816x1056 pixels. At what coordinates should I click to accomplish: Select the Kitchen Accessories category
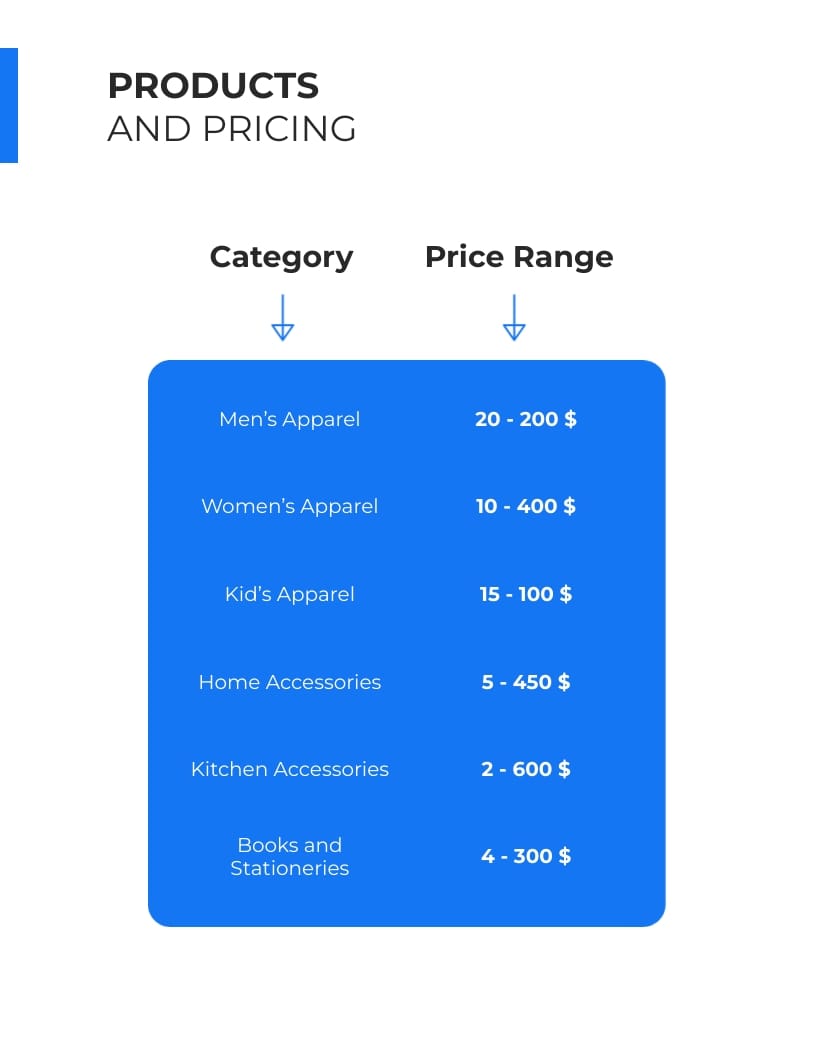[x=290, y=769]
